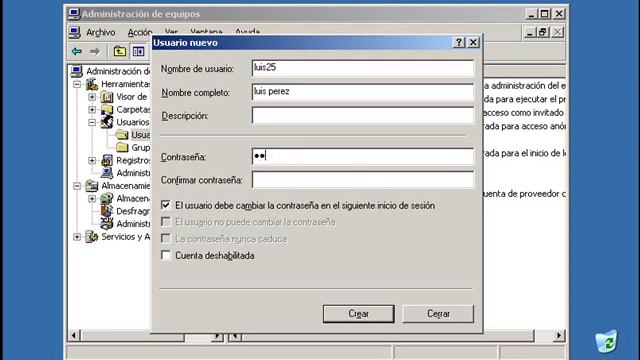This screenshot has height=360, width=640.
Task: Toggle the Show/Hide console tree icon
Action: [x=138, y=51]
